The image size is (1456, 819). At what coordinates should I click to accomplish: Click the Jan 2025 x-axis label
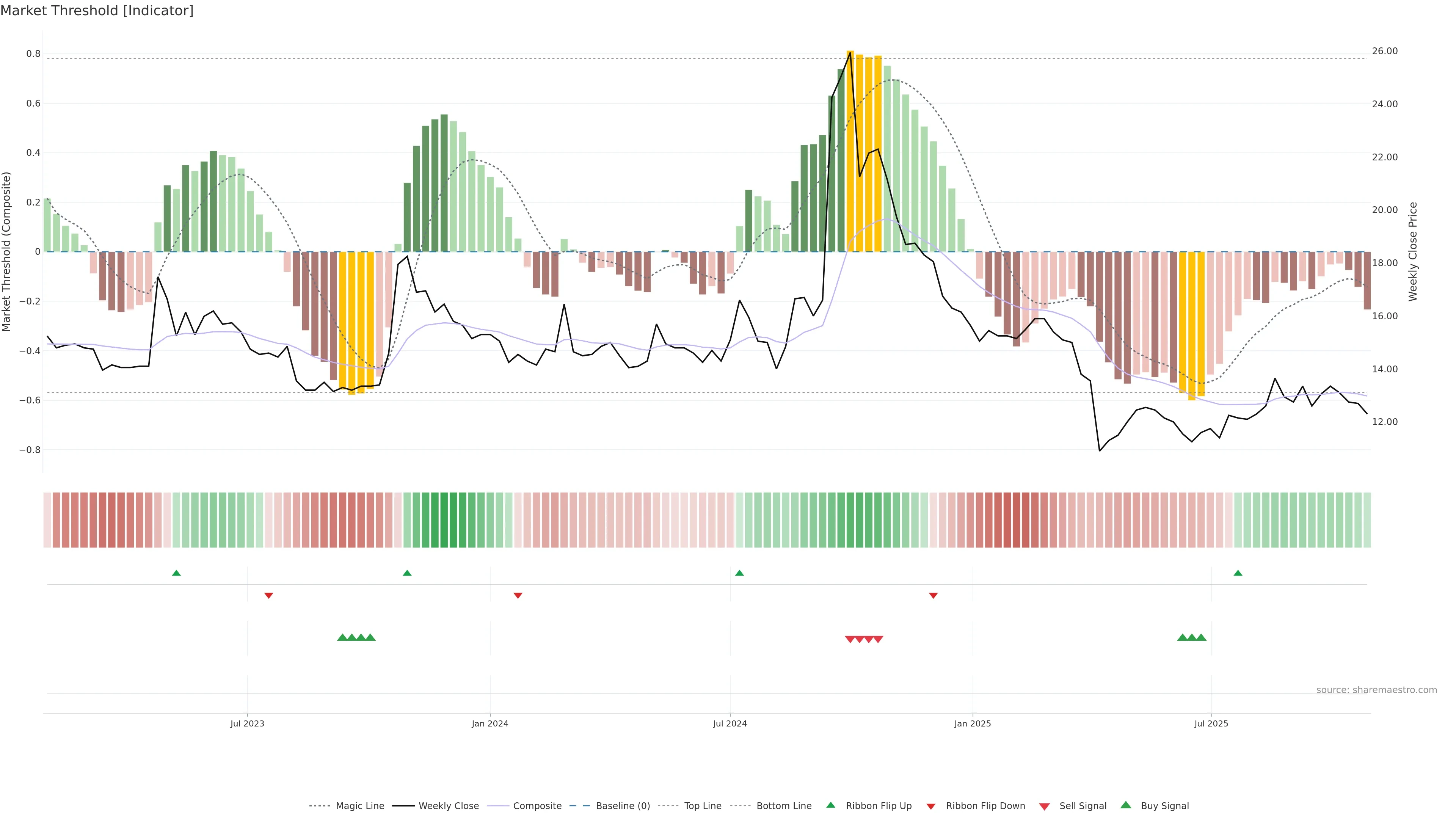tap(972, 723)
